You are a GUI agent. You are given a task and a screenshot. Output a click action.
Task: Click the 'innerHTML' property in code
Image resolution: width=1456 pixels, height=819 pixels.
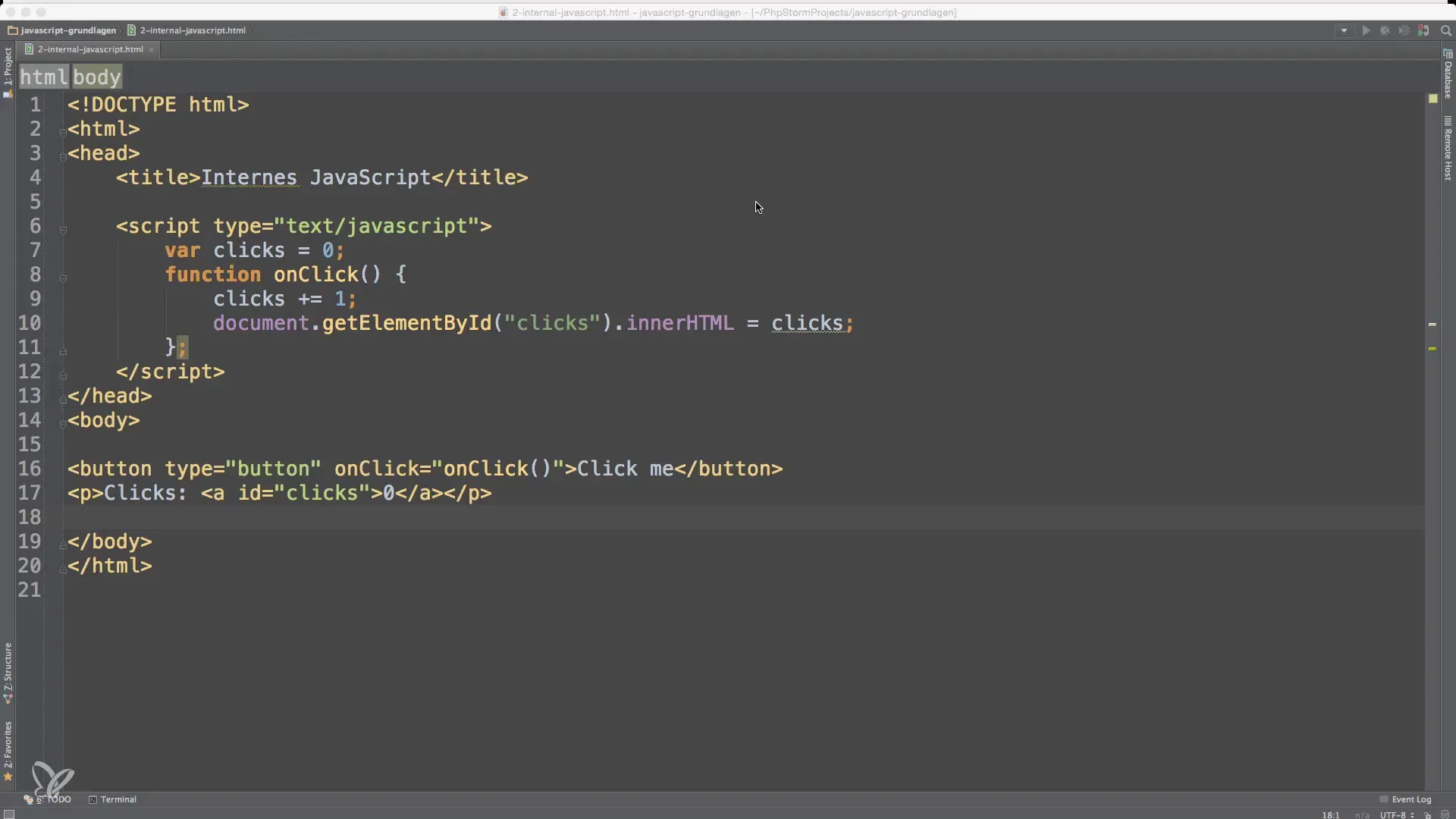(x=680, y=323)
